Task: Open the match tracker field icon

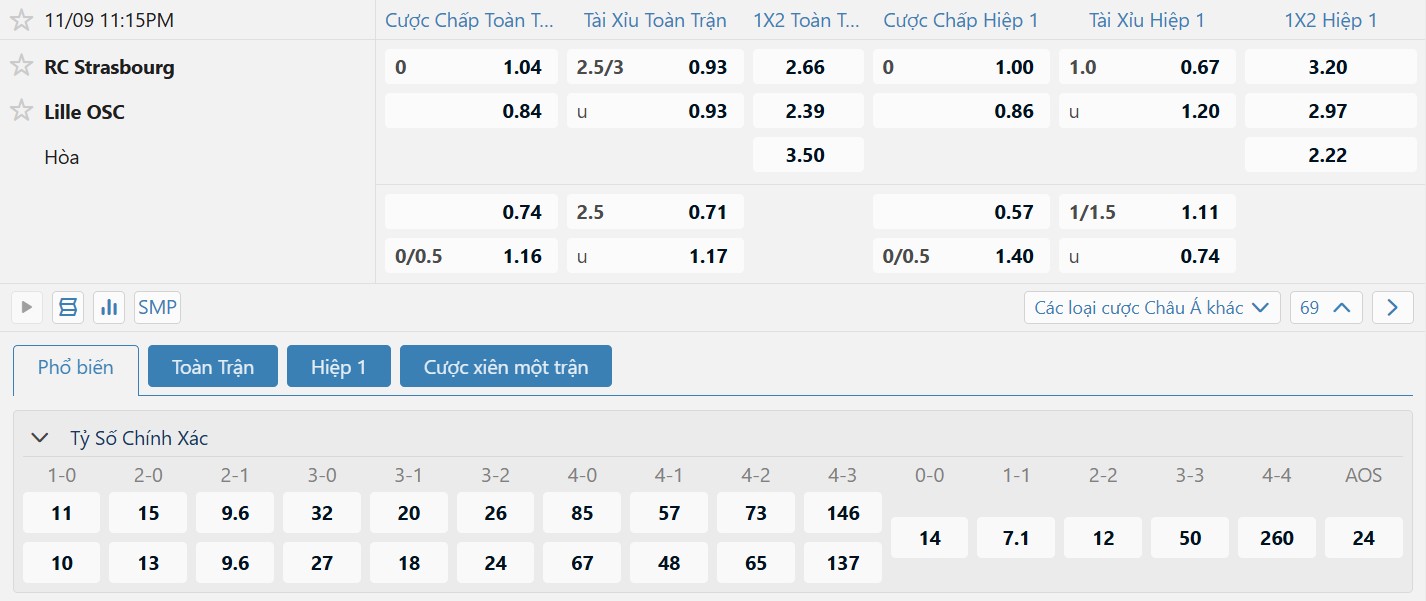Action: (68, 307)
